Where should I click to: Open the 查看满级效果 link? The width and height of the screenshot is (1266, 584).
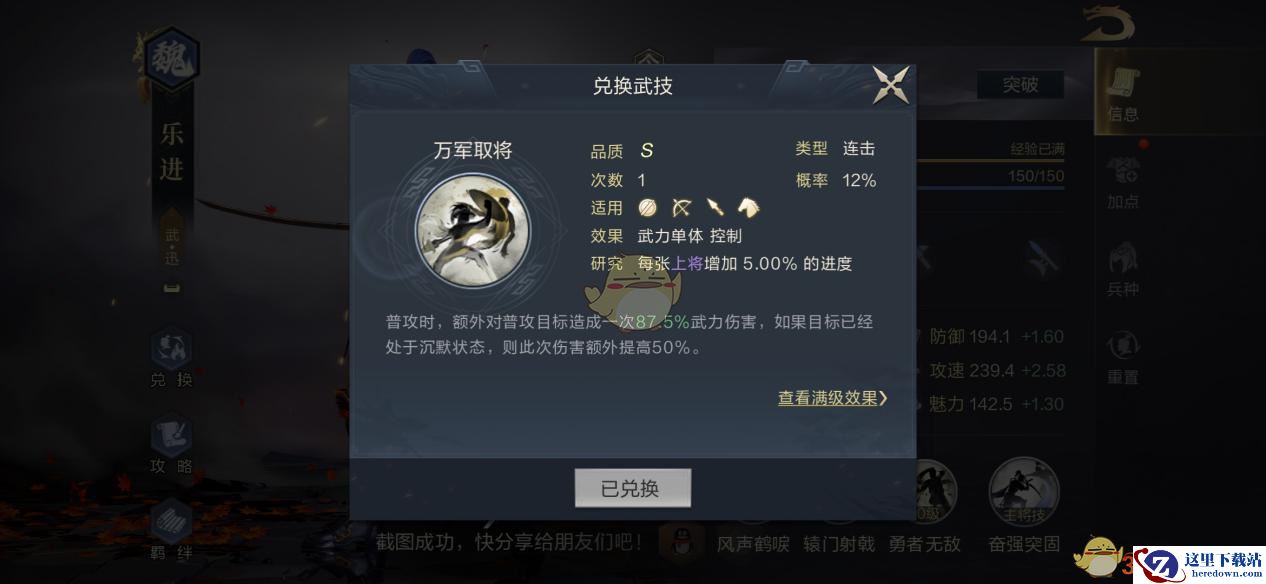832,398
